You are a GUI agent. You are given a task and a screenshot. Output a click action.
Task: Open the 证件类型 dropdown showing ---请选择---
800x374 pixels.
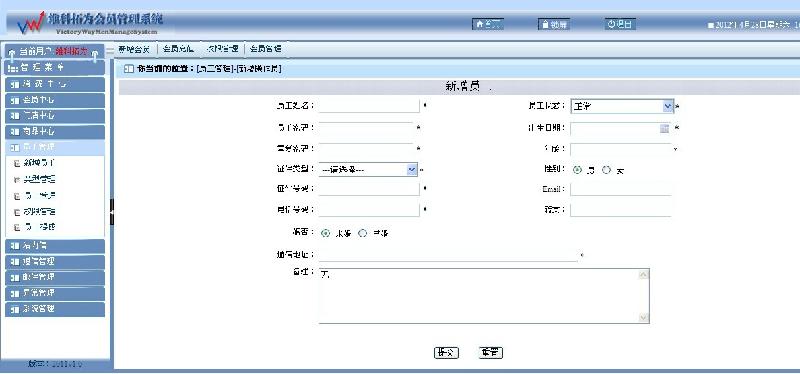coord(368,169)
